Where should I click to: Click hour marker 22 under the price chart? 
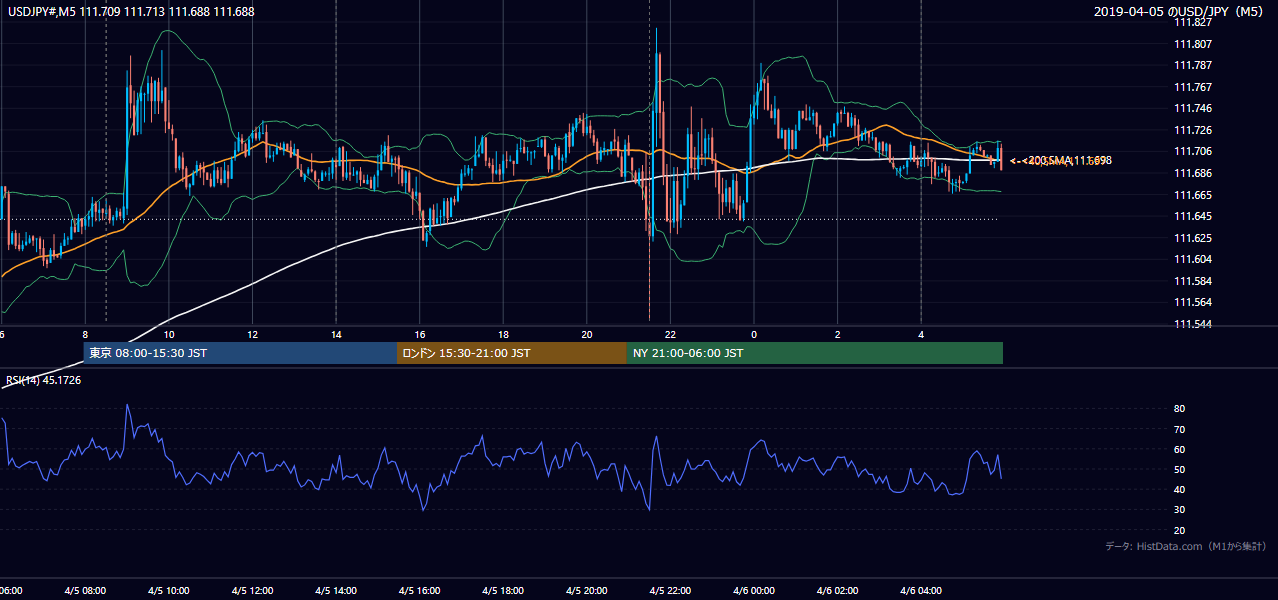click(671, 334)
